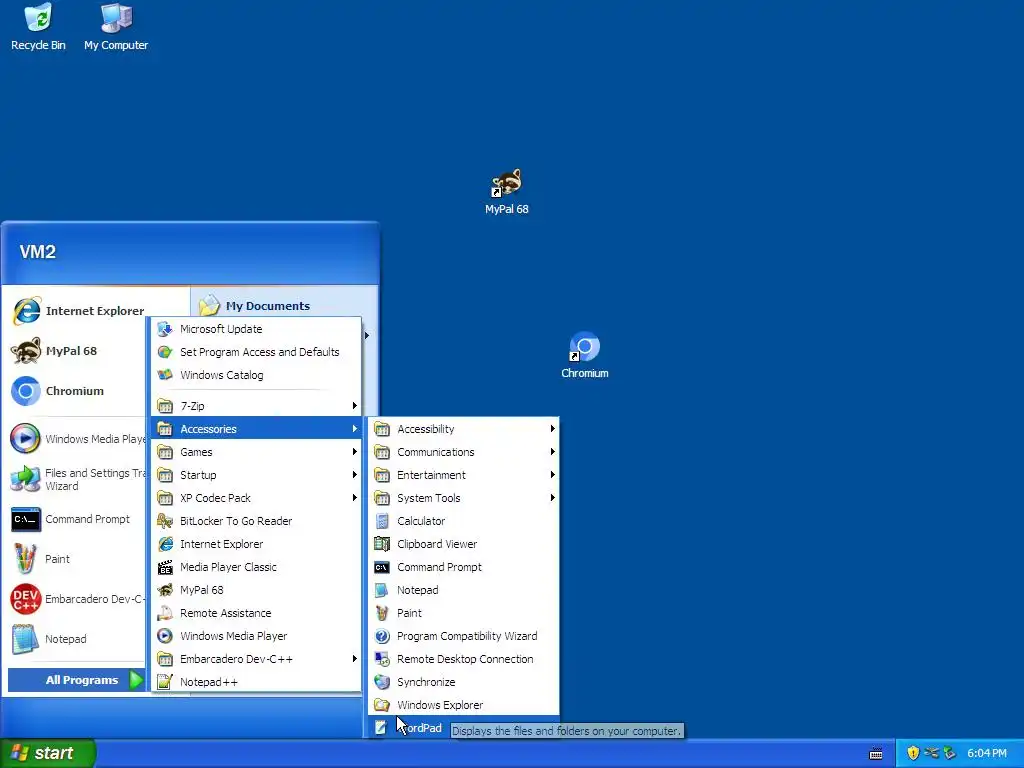Image resolution: width=1024 pixels, height=768 pixels.
Task: Open the My Computer desktop icon
Action: click(x=116, y=27)
